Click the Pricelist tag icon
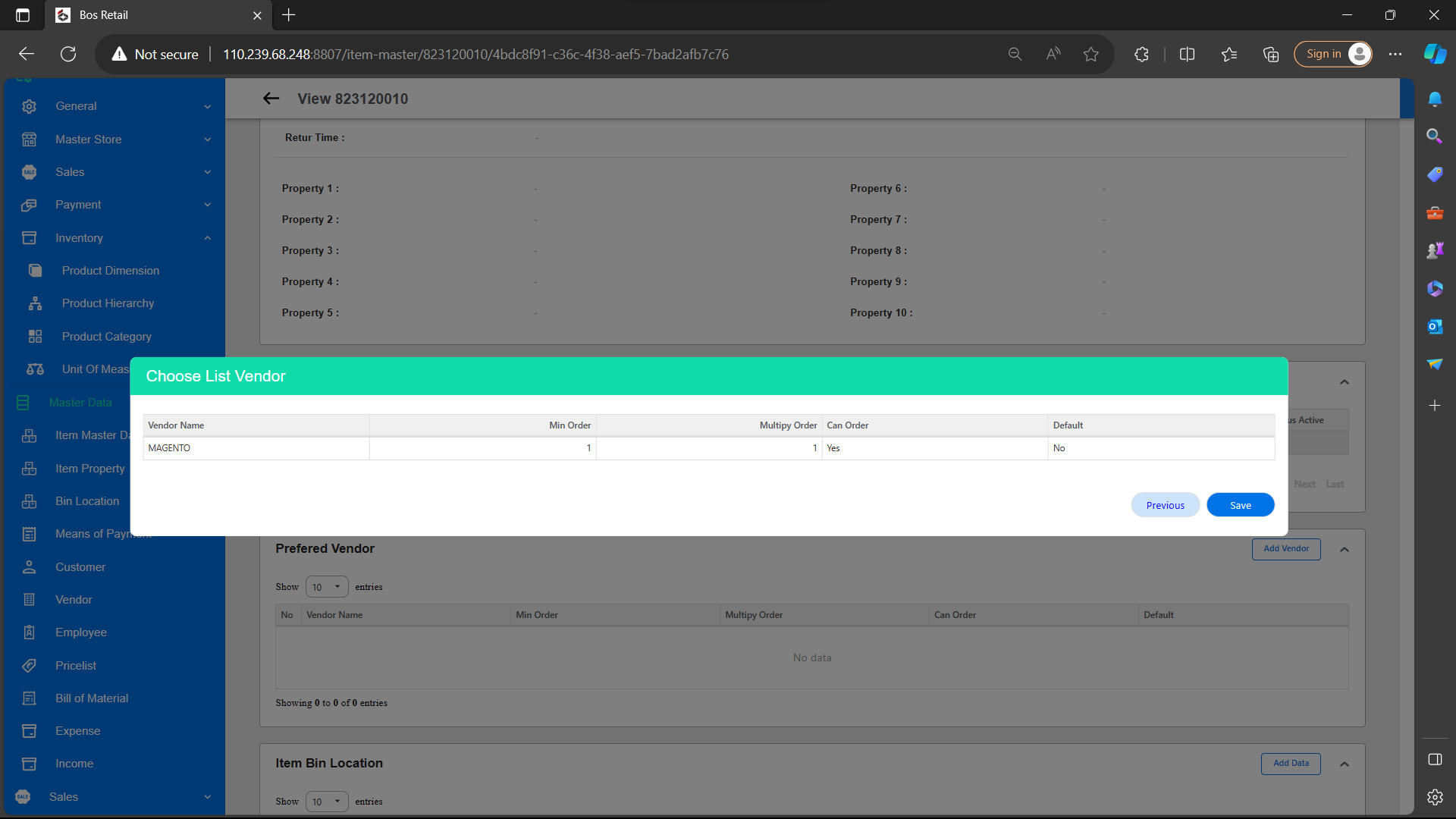This screenshot has height=819, width=1456. [x=29, y=666]
